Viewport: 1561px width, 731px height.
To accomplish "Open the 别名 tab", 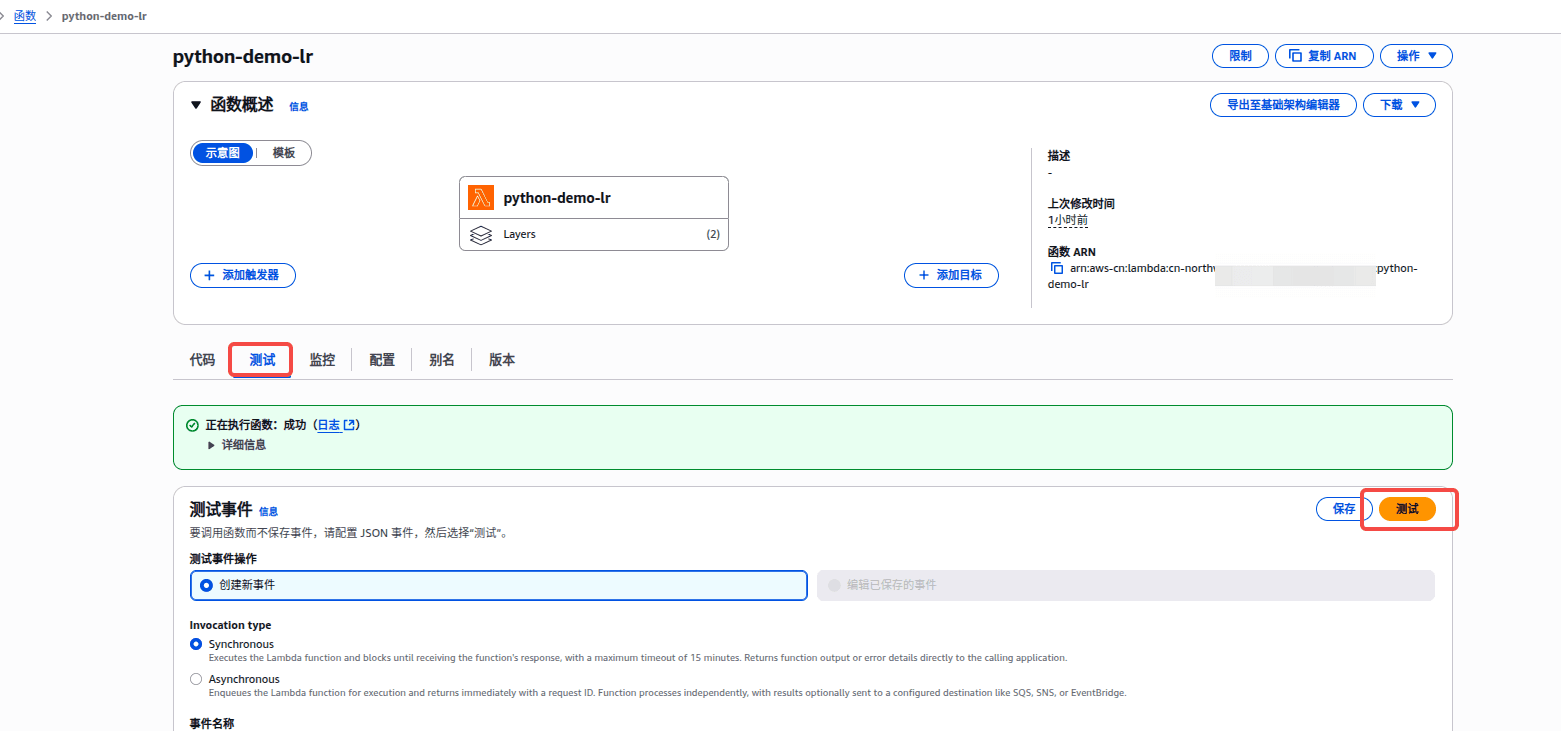I will coord(442,360).
